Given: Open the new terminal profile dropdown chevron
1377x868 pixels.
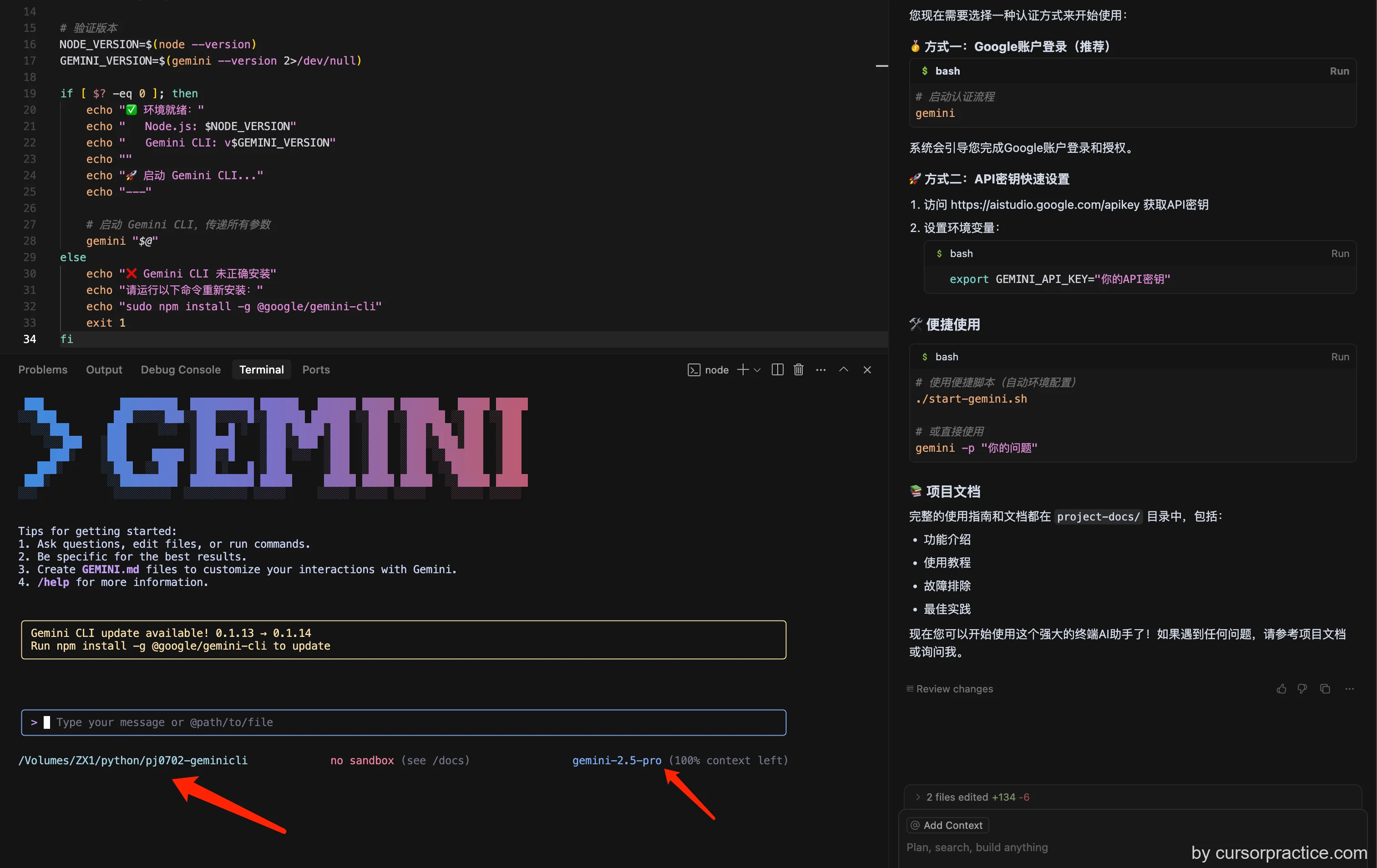Looking at the screenshot, I should (757, 370).
